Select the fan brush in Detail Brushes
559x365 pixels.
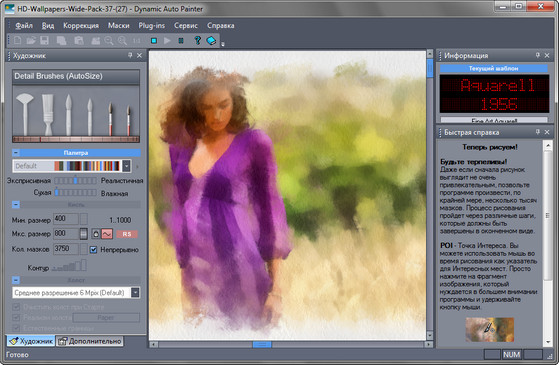click(25, 114)
